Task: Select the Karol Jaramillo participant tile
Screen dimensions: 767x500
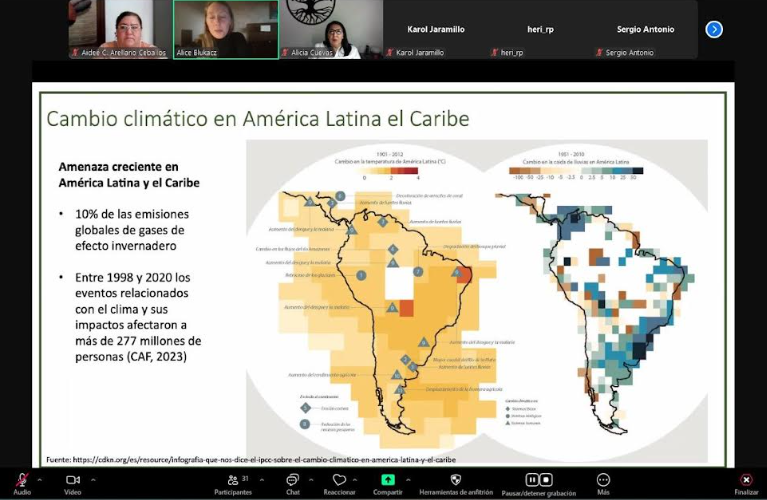Action: click(x=436, y=30)
